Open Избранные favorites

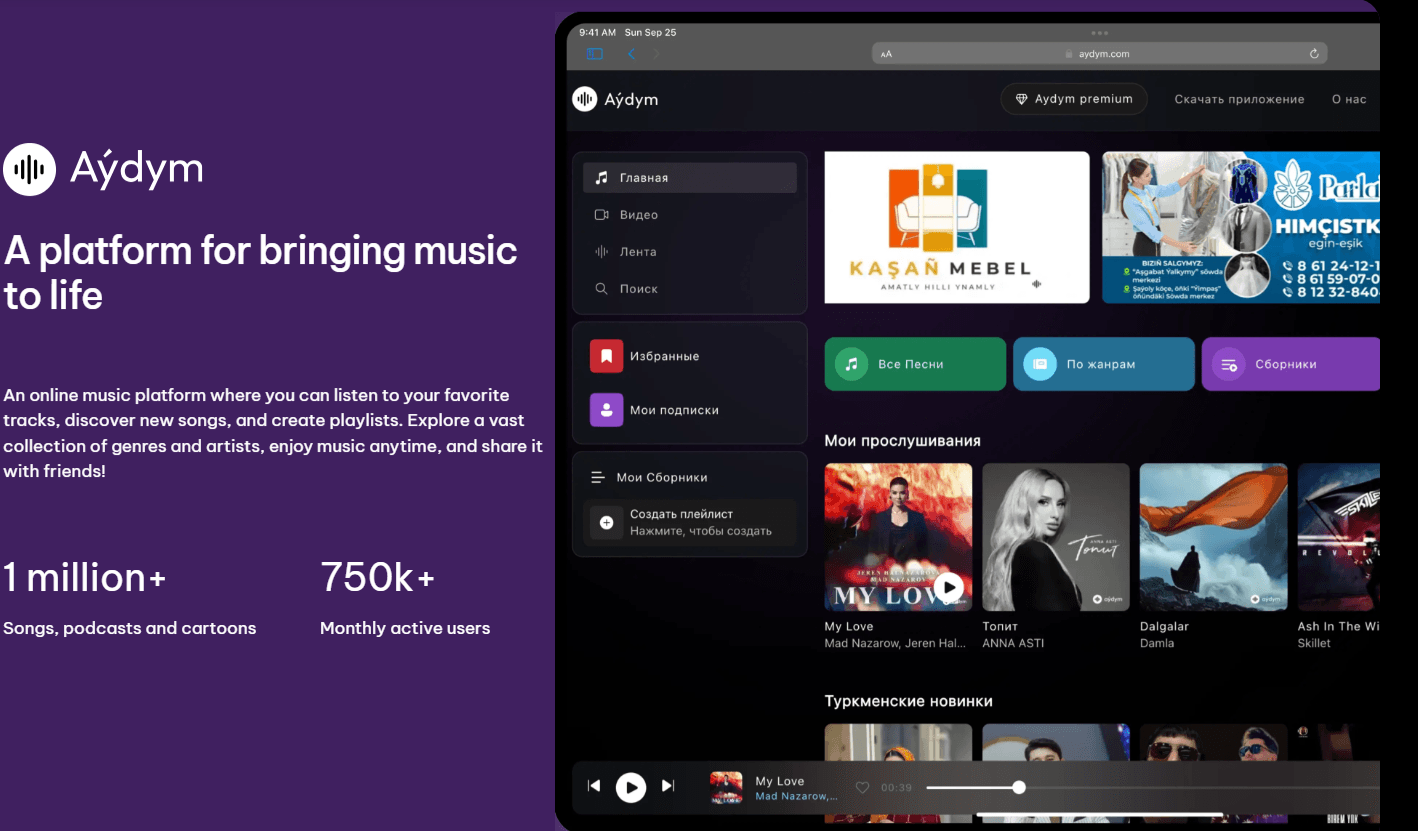tap(690, 356)
